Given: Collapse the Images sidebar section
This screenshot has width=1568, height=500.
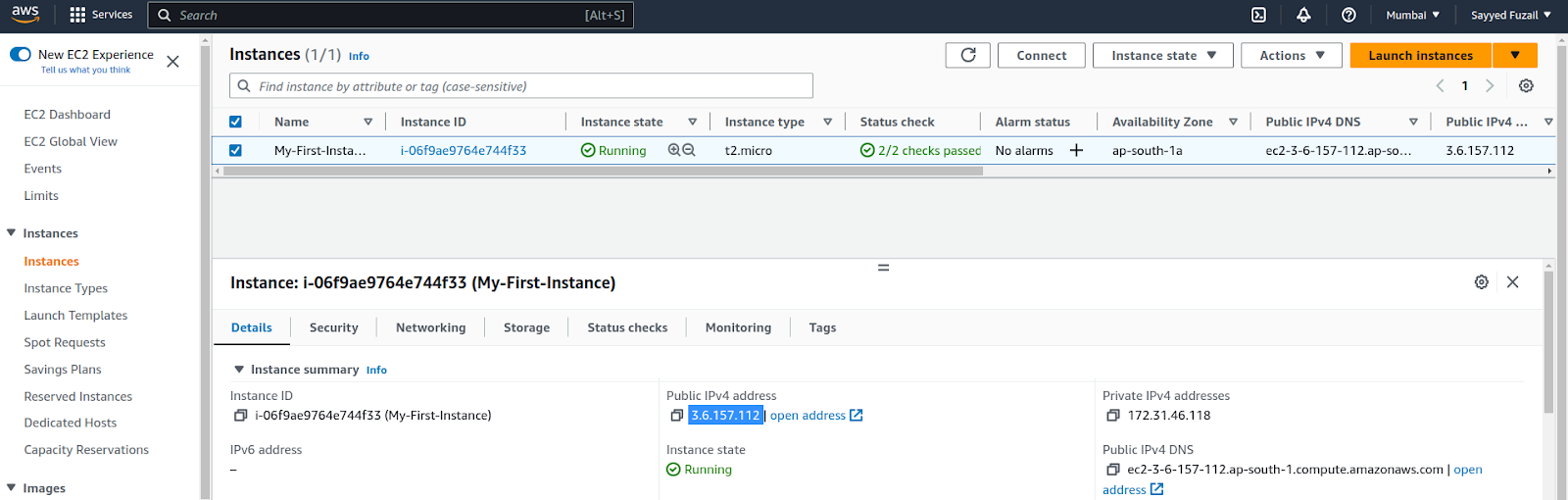Looking at the screenshot, I should click(x=12, y=487).
